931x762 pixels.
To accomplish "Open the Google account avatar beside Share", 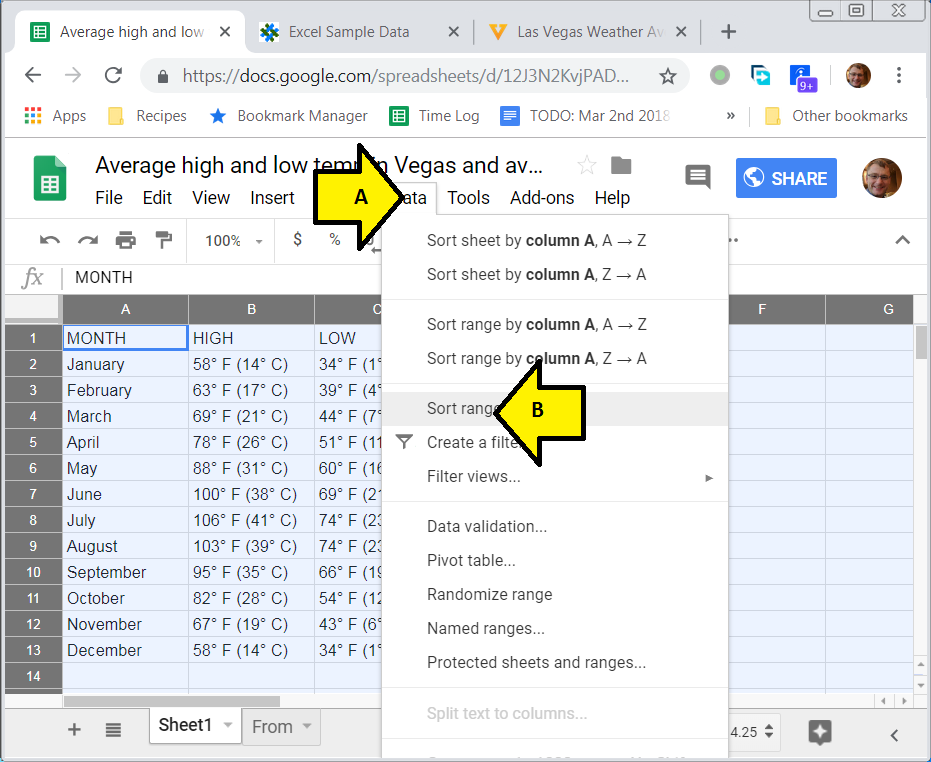I will (882, 178).
